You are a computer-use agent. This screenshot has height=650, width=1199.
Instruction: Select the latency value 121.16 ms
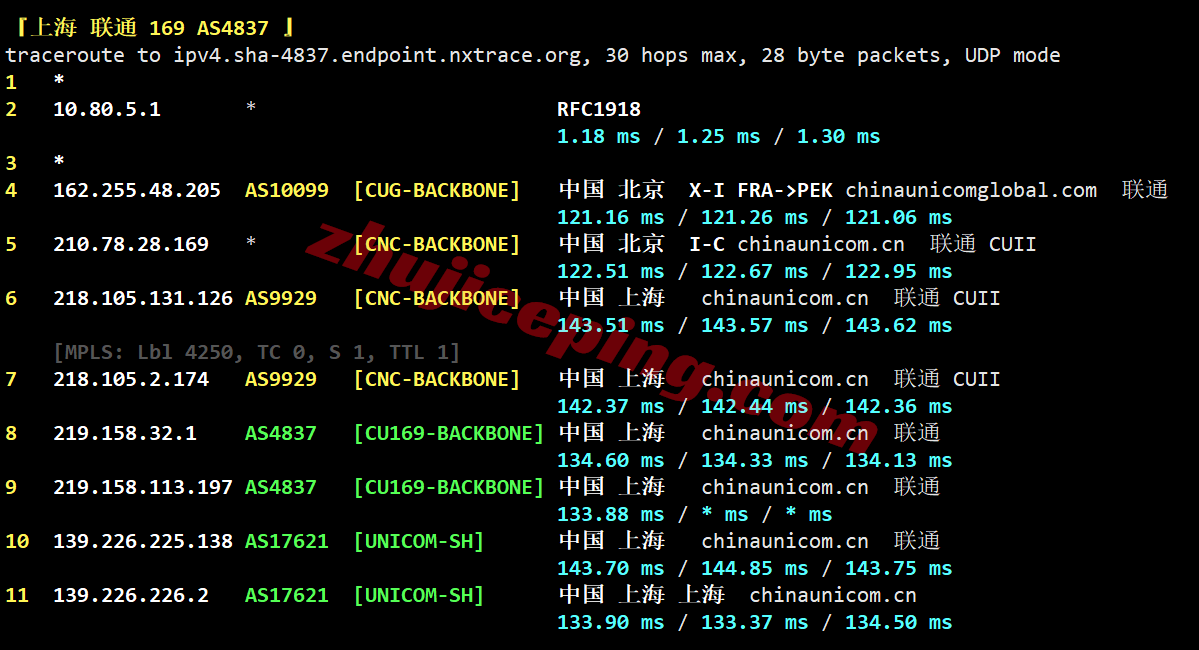click(x=610, y=218)
